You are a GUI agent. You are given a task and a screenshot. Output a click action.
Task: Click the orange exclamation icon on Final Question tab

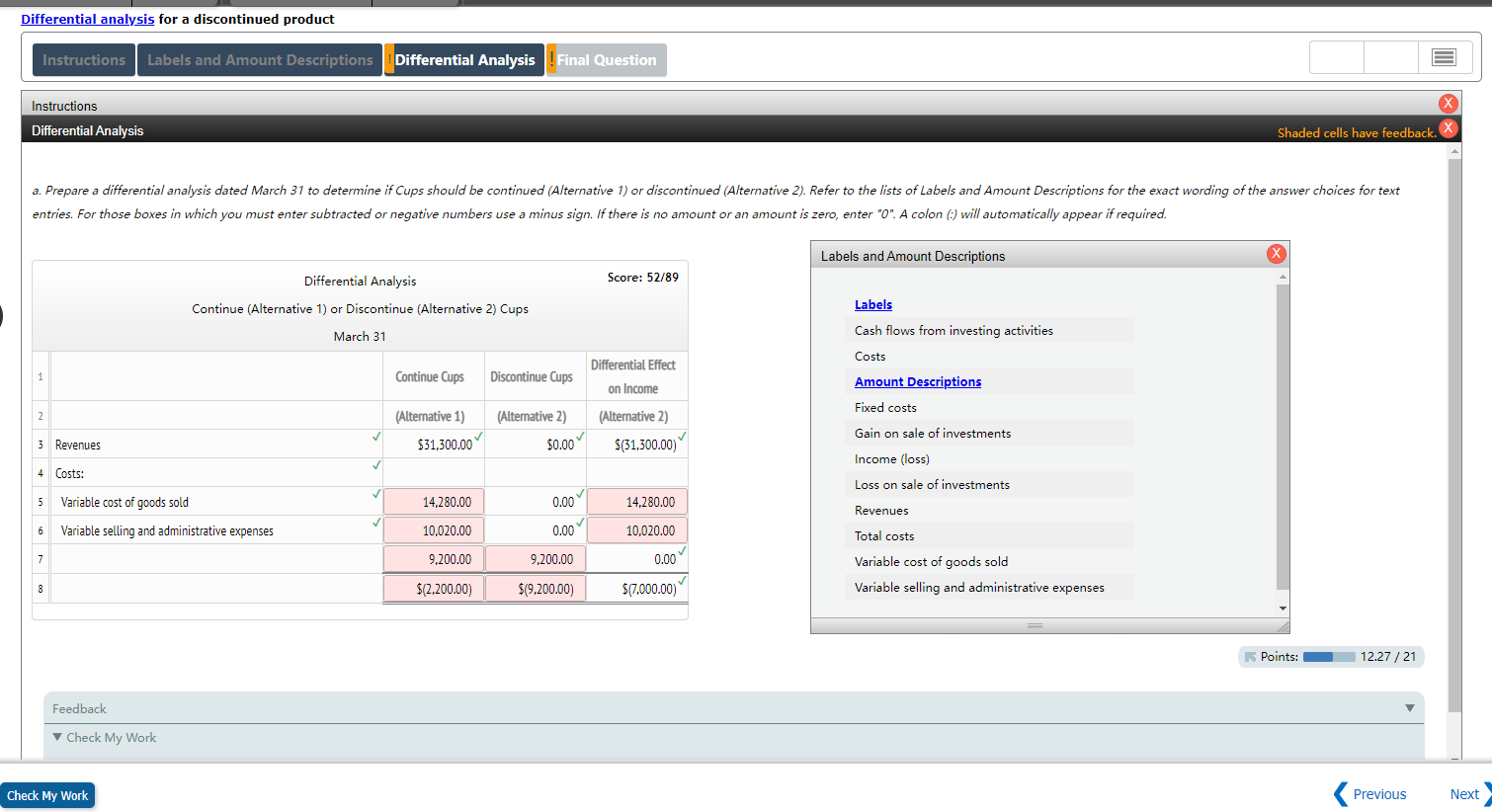(x=551, y=59)
